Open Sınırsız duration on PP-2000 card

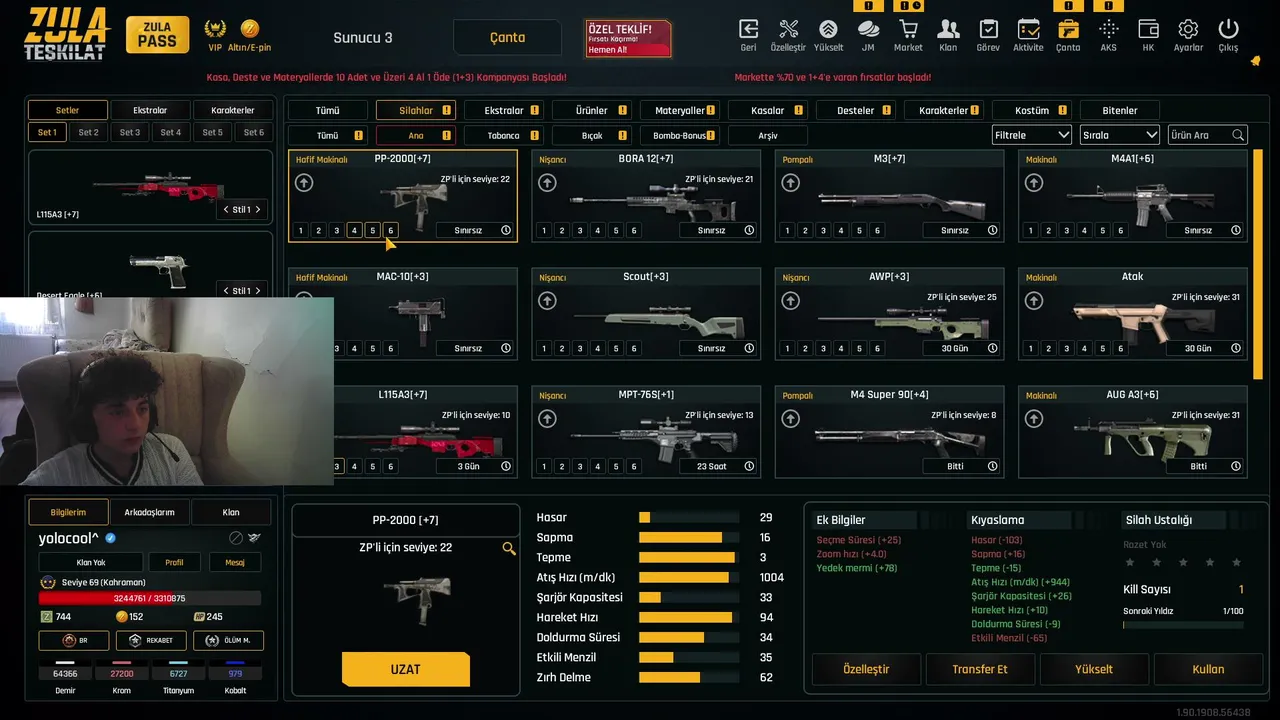(x=475, y=230)
